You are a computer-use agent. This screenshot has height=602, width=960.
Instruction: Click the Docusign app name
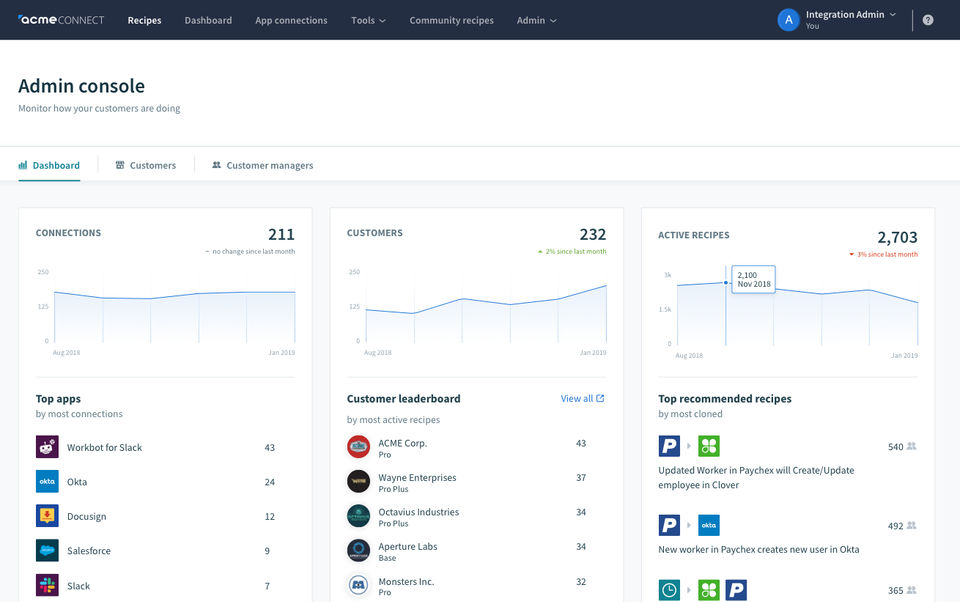[86, 516]
